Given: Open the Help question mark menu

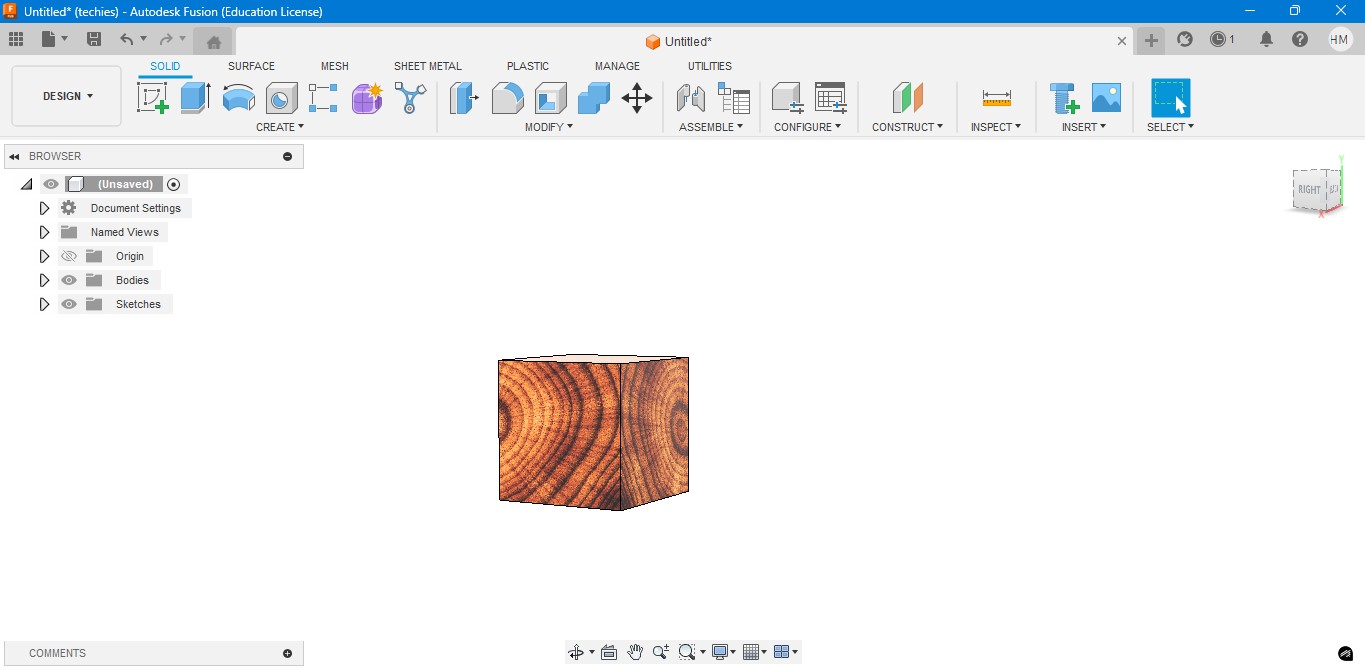Looking at the screenshot, I should [1300, 39].
